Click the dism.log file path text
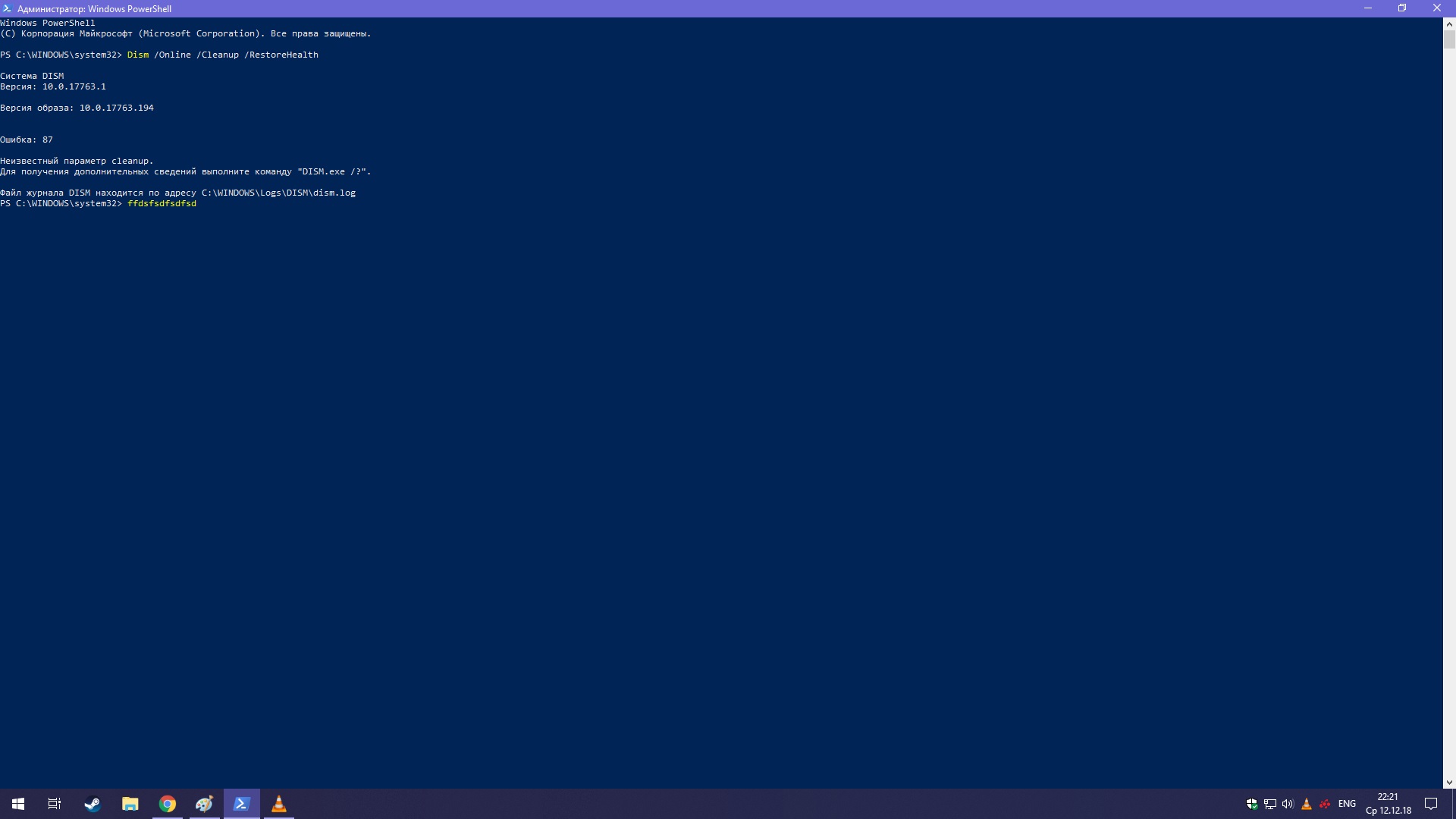 click(278, 193)
